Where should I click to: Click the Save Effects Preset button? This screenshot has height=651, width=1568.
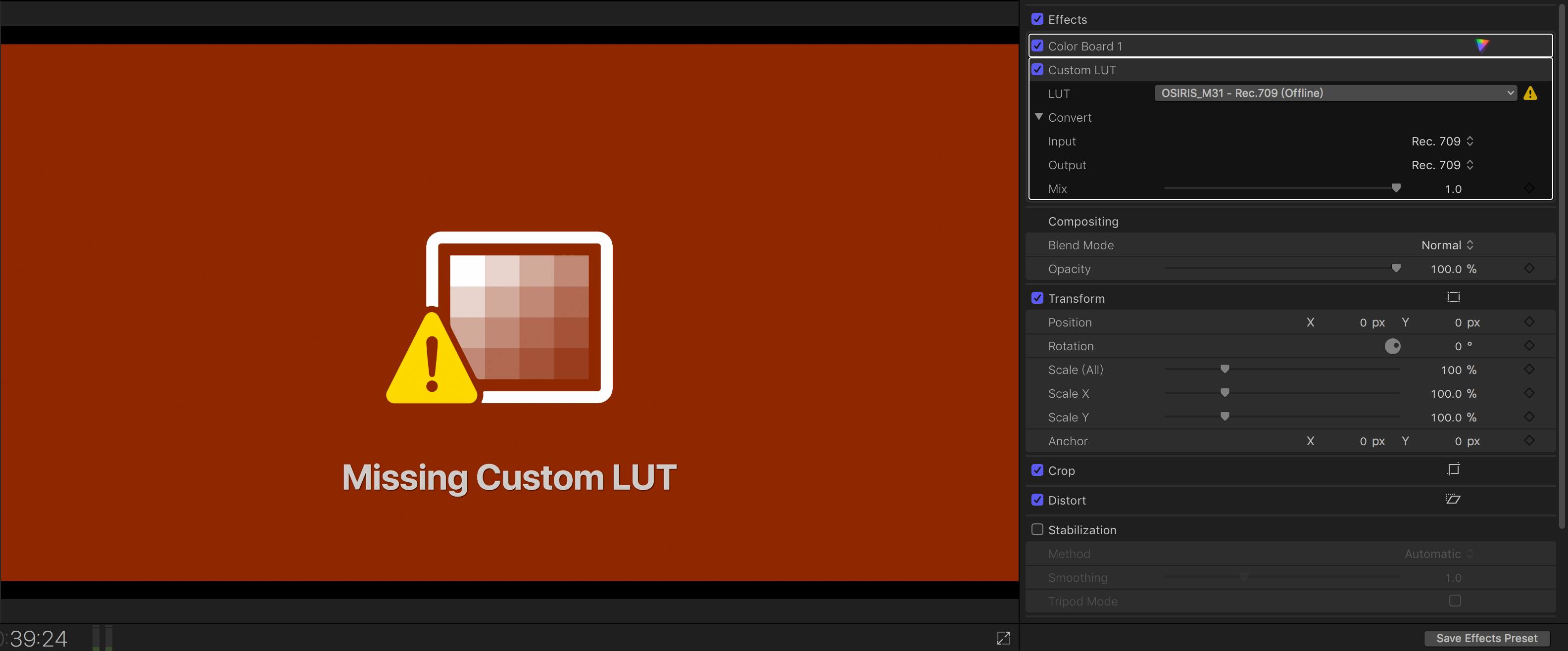pos(1486,638)
